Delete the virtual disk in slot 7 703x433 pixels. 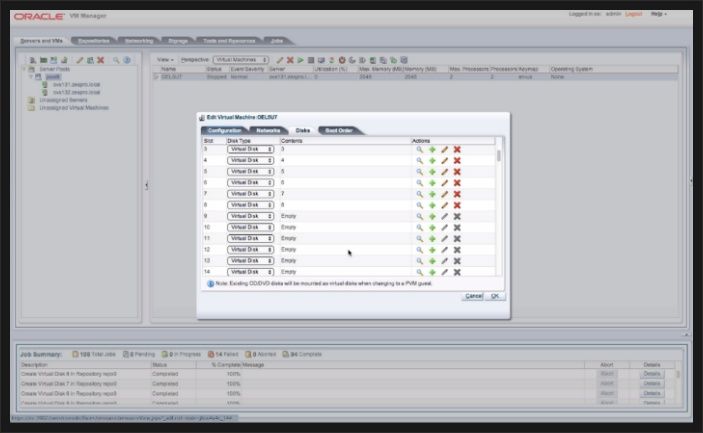[x=457, y=194]
